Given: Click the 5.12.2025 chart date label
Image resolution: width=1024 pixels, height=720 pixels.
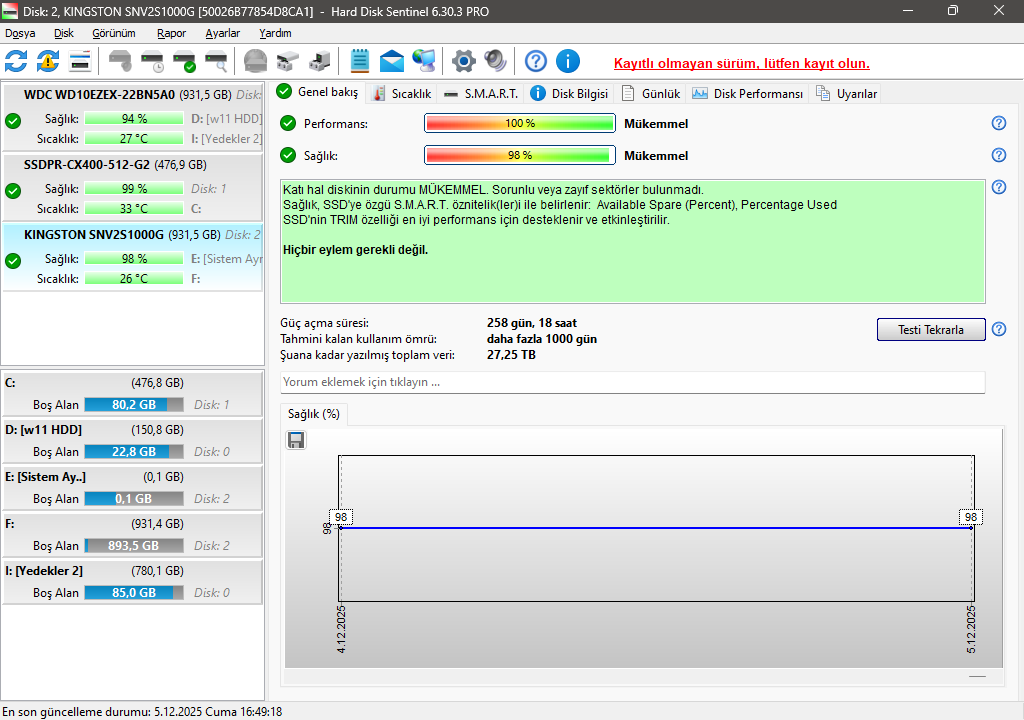Looking at the screenshot, I should [971, 629].
